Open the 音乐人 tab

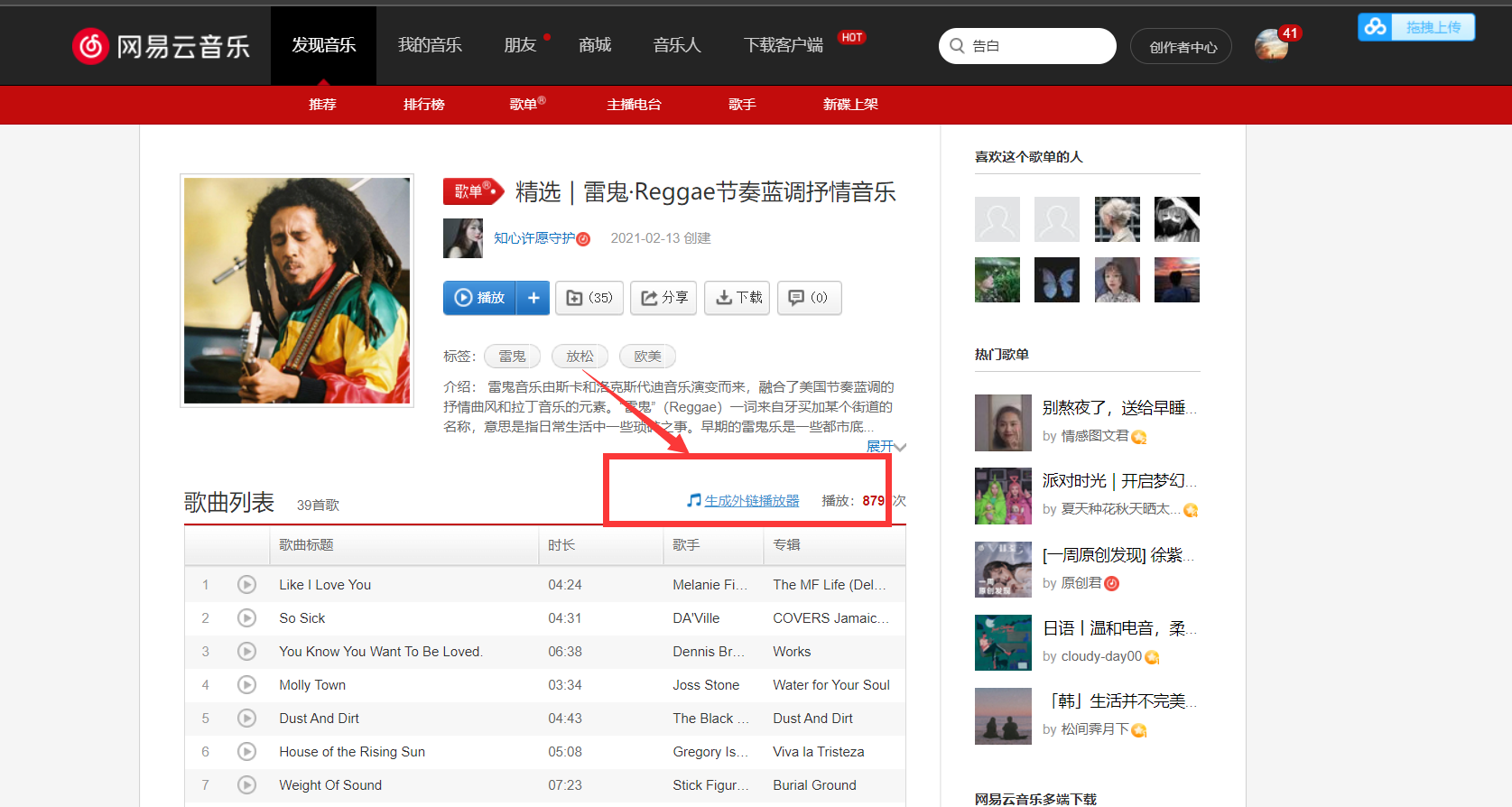(677, 45)
